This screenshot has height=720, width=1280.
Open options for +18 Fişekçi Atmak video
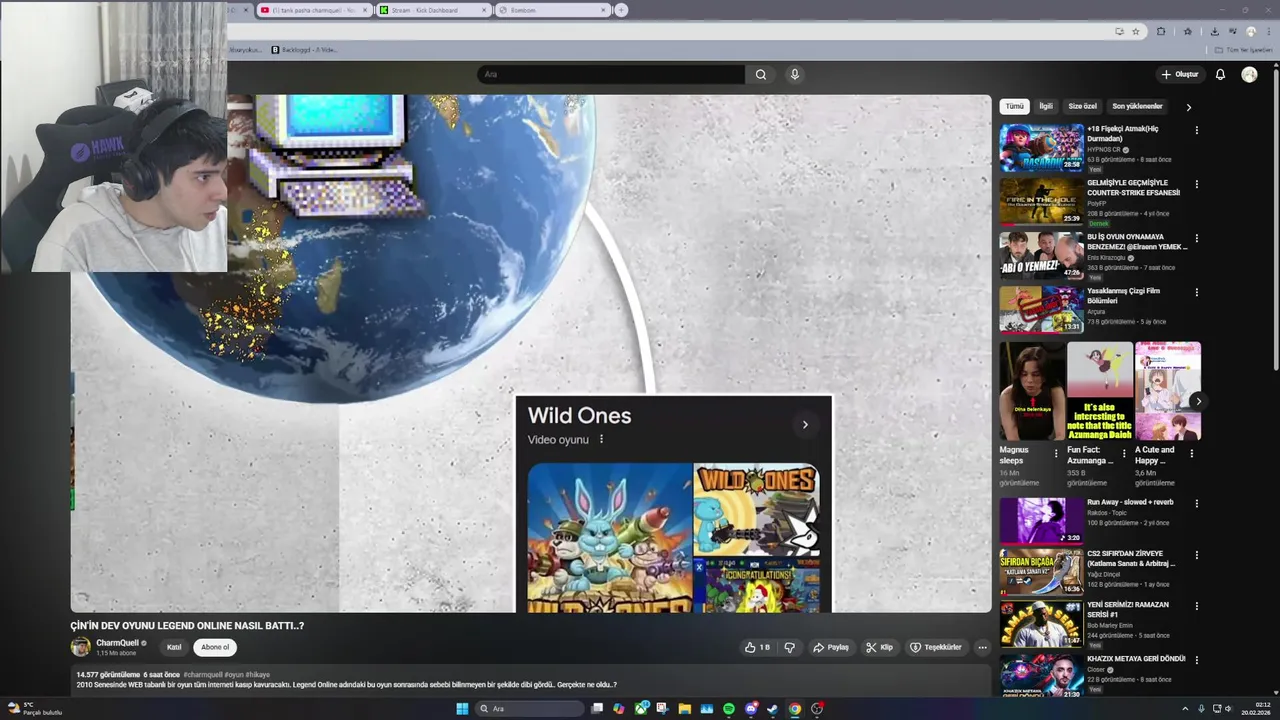coord(1196,130)
